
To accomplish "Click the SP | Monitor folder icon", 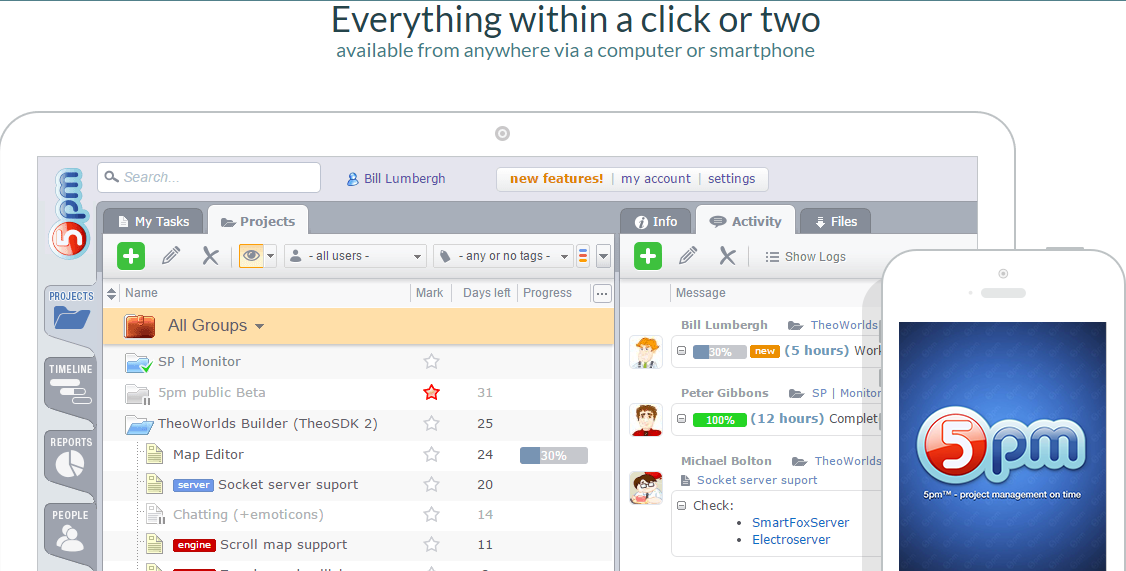I will 138,363.
